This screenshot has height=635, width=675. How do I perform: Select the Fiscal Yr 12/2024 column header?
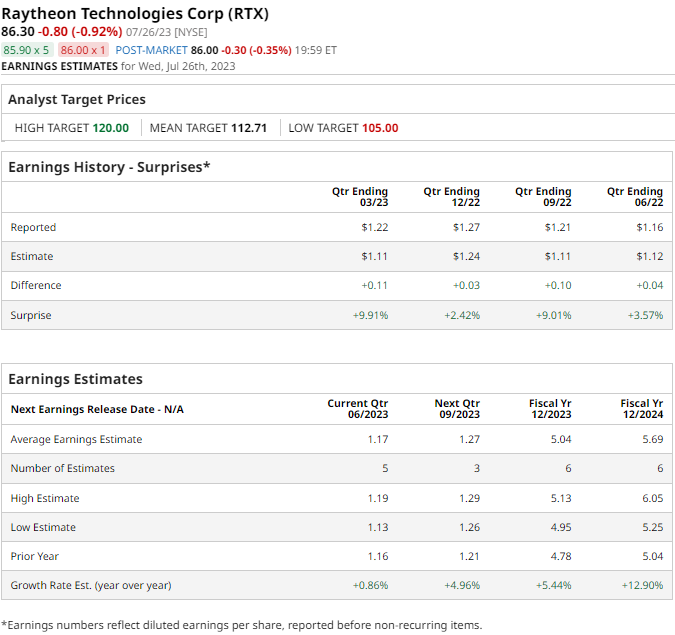(x=641, y=408)
